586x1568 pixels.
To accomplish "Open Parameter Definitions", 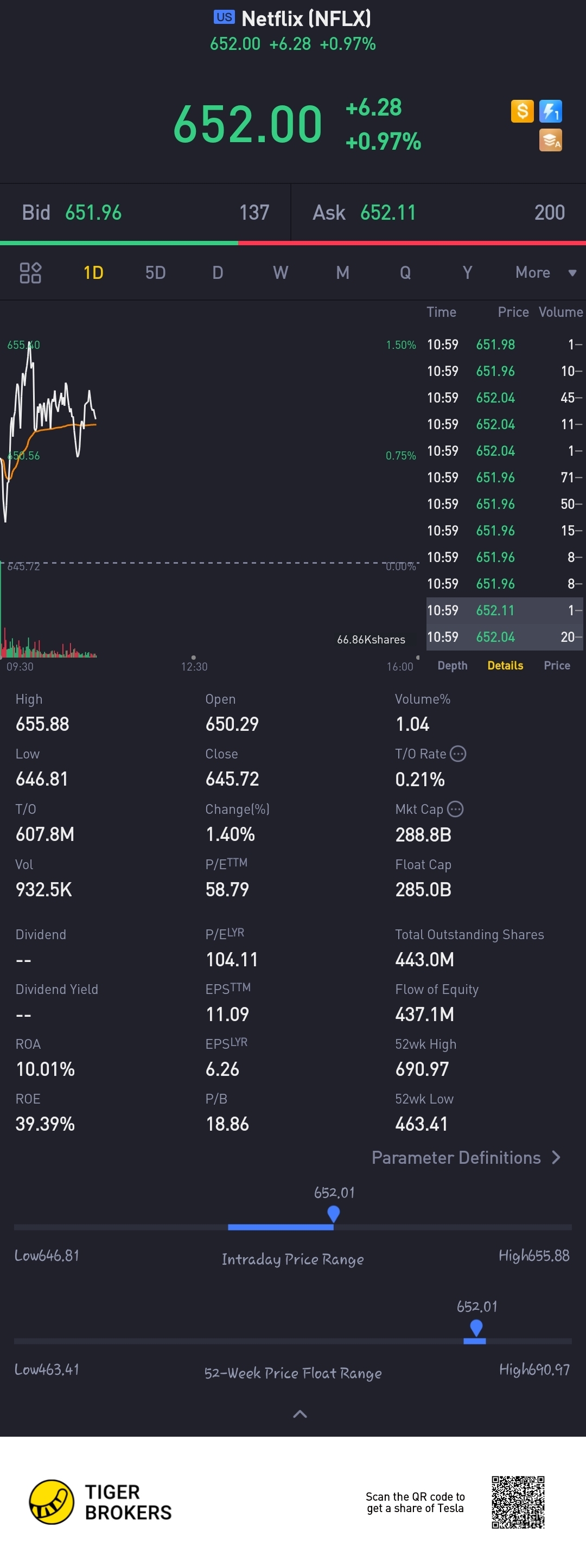I will [466, 1157].
